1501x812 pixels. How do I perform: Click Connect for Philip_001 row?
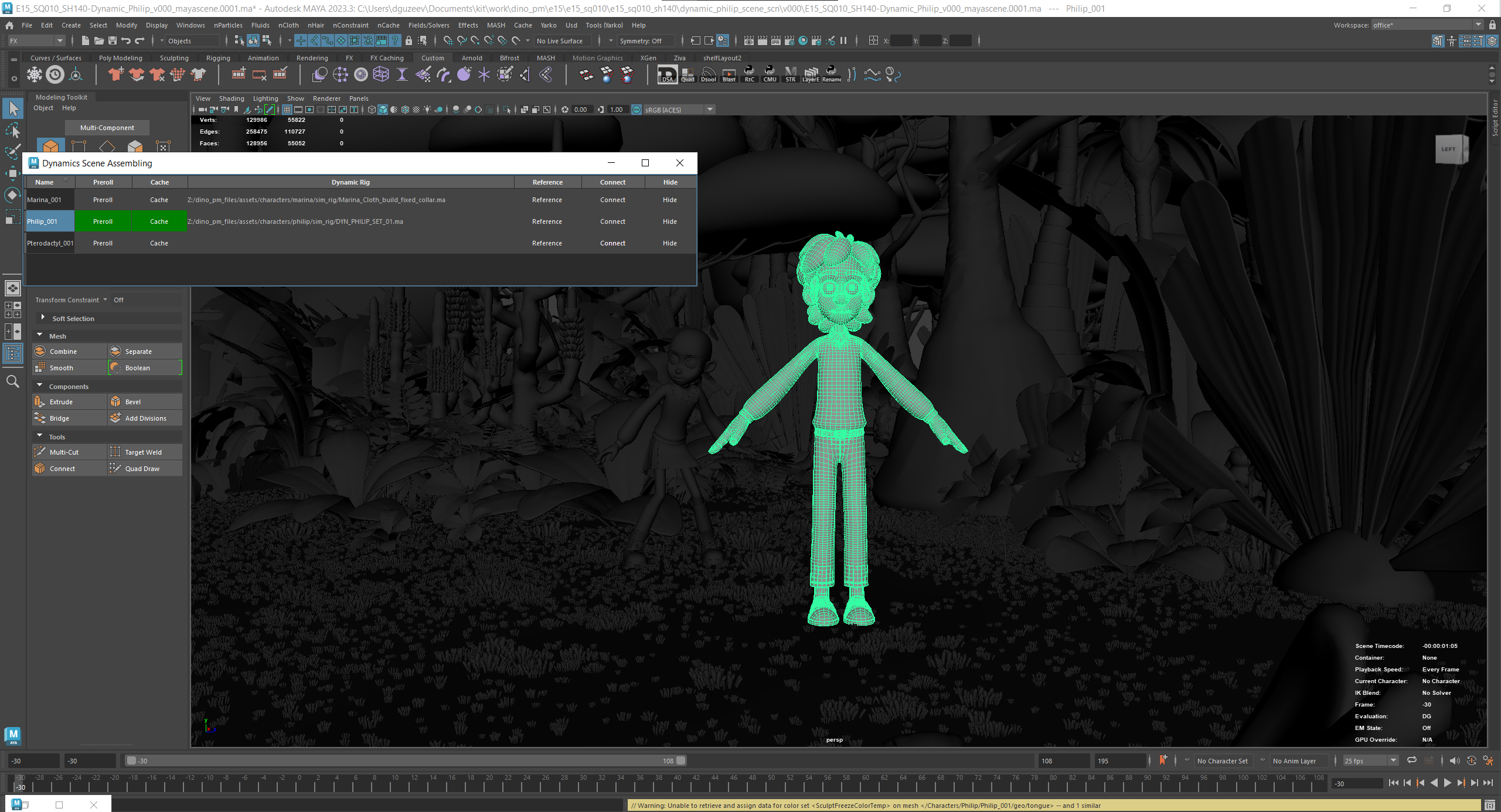point(612,221)
